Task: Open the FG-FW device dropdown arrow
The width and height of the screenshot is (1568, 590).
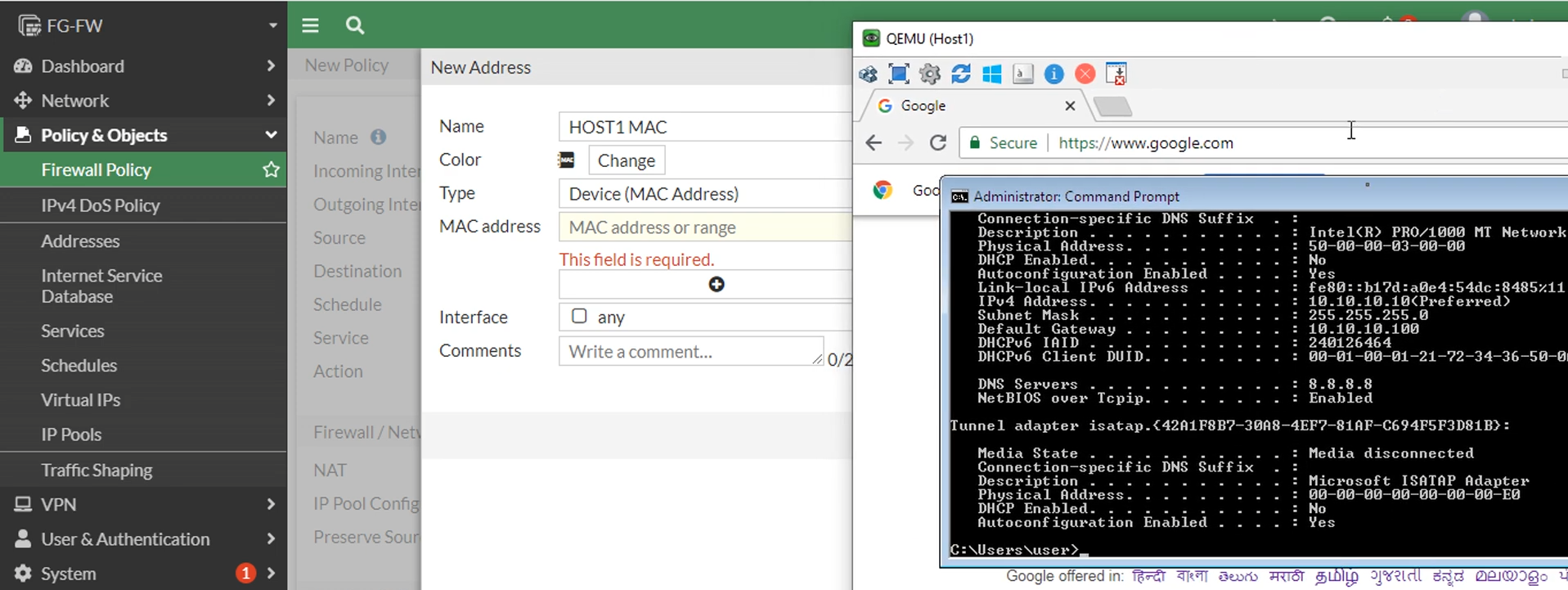Action: pyautogui.click(x=272, y=25)
